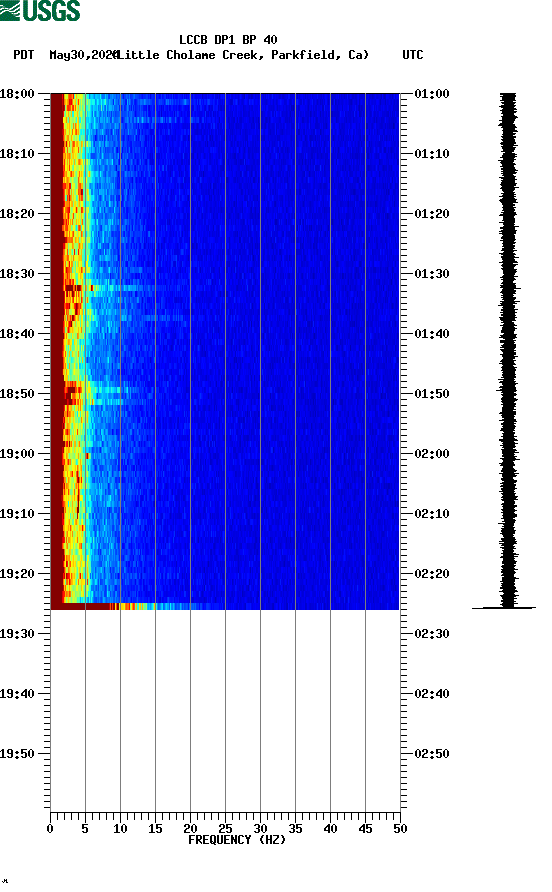Click the 18:50 PDT time label

click(x=17, y=394)
